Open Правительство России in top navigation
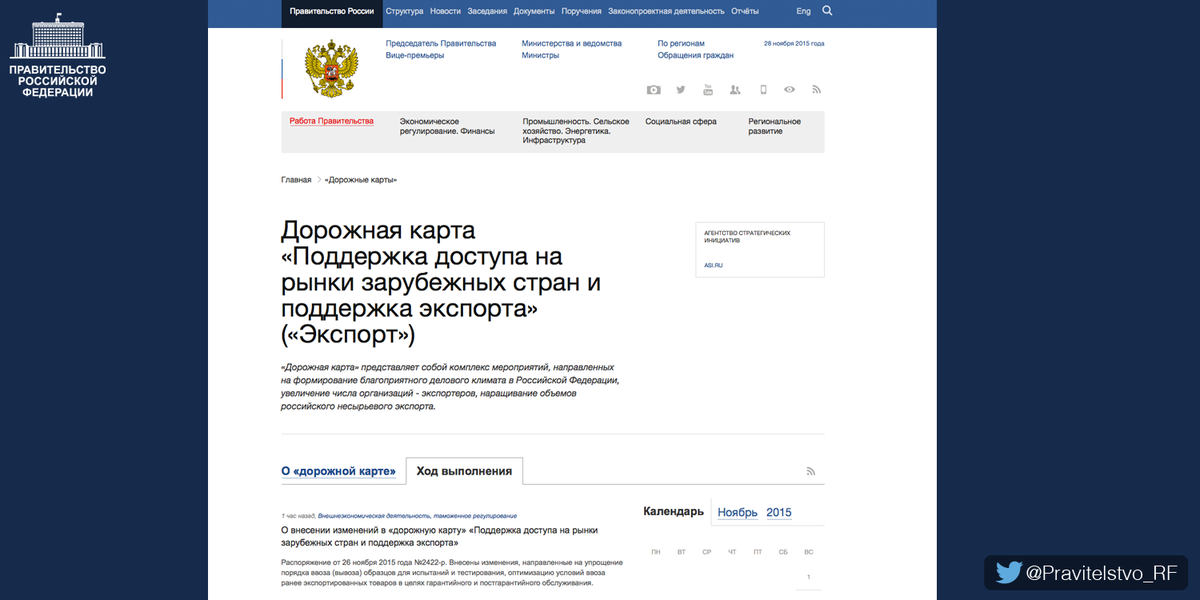The image size is (1200, 600). (x=332, y=11)
